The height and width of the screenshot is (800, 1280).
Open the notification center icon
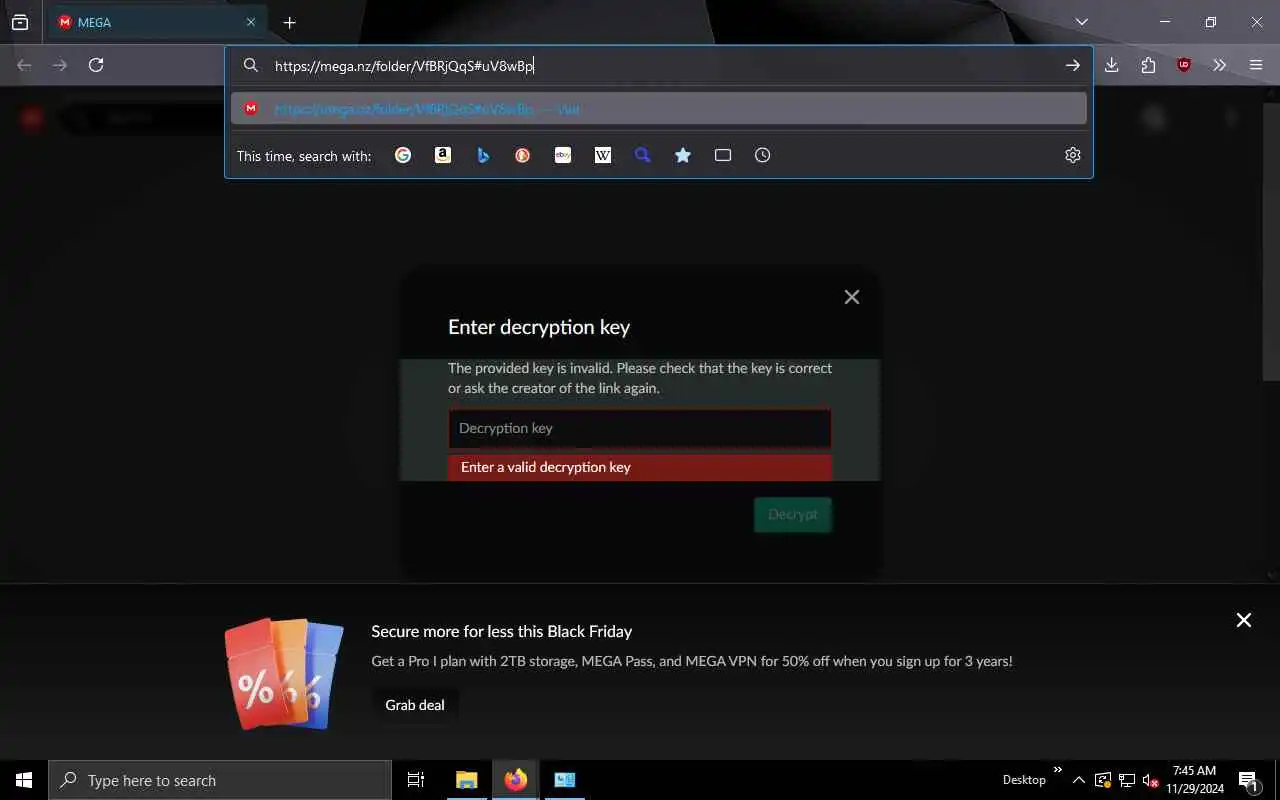tap(1249, 780)
